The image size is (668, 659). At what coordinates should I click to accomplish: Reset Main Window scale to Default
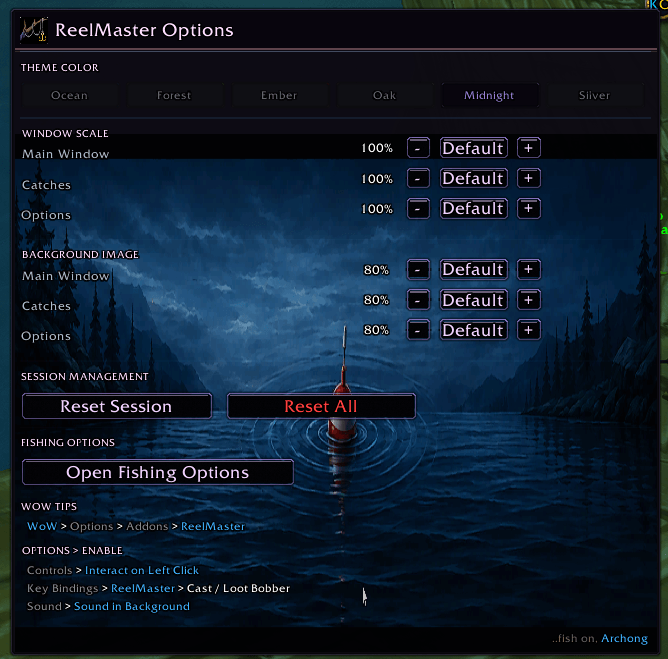click(x=473, y=148)
